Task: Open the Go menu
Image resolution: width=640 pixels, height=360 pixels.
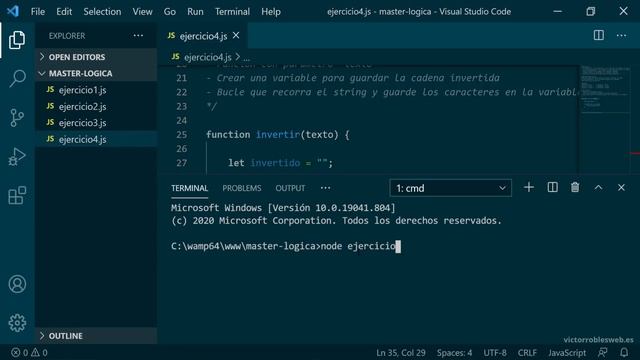Action: [x=170, y=11]
